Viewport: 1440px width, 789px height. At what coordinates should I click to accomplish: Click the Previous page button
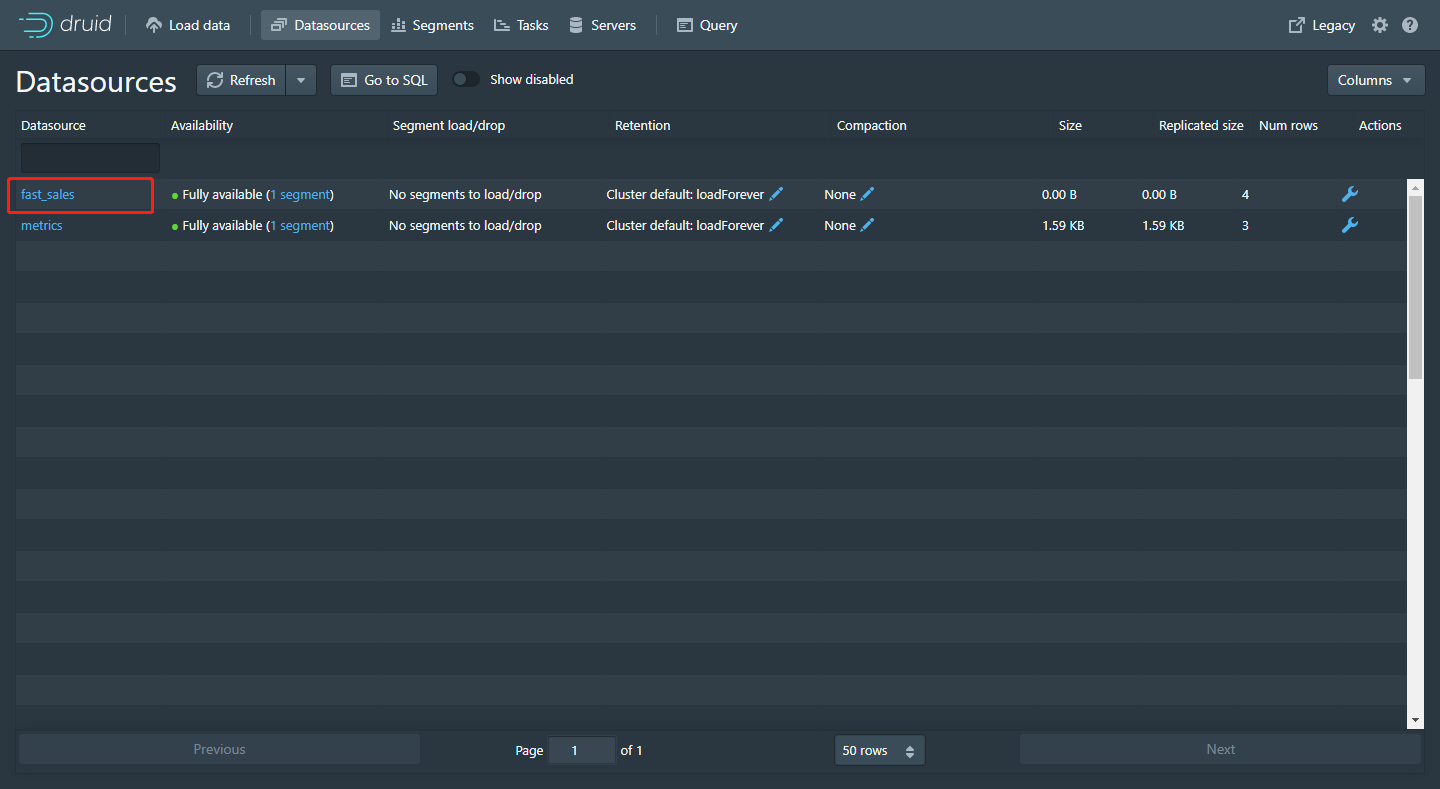coord(219,749)
